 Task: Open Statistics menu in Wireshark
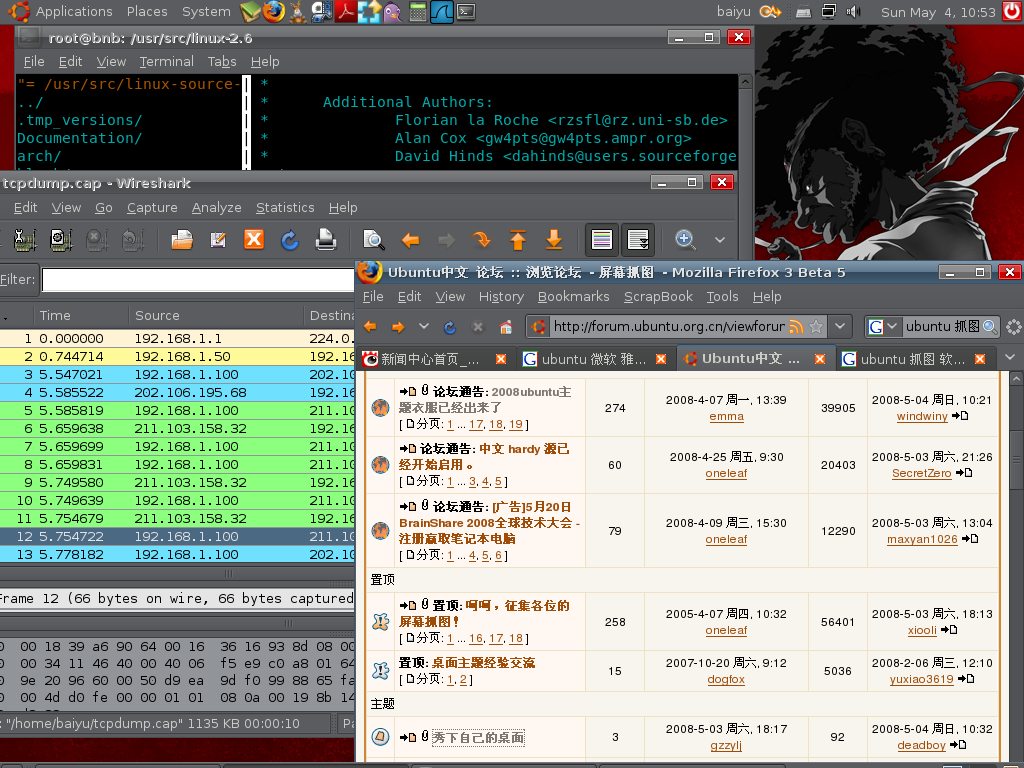pos(285,208)
